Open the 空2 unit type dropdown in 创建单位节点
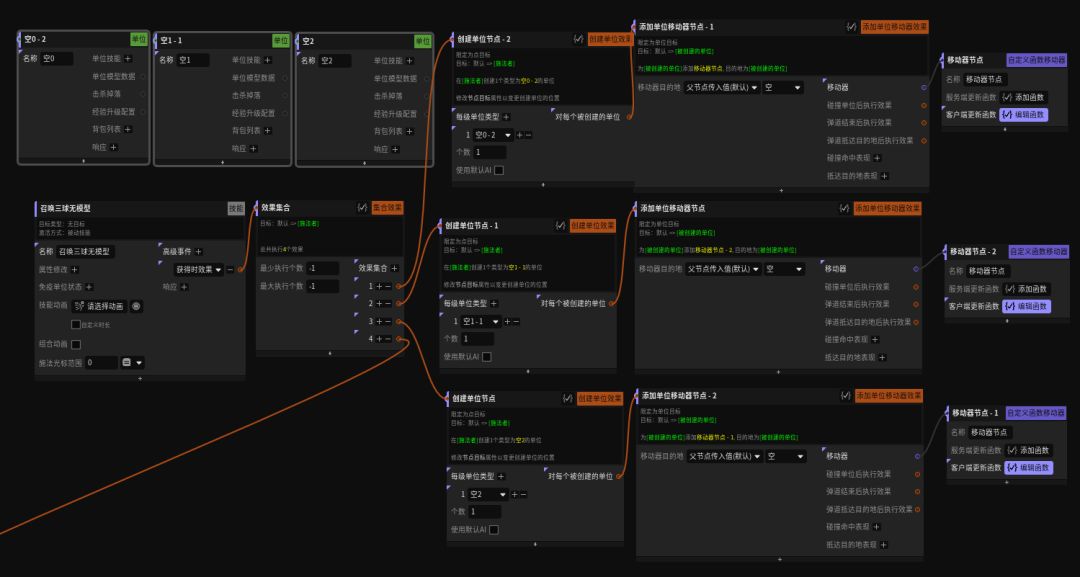This screenshot has width=1080, height=577. 488,494
